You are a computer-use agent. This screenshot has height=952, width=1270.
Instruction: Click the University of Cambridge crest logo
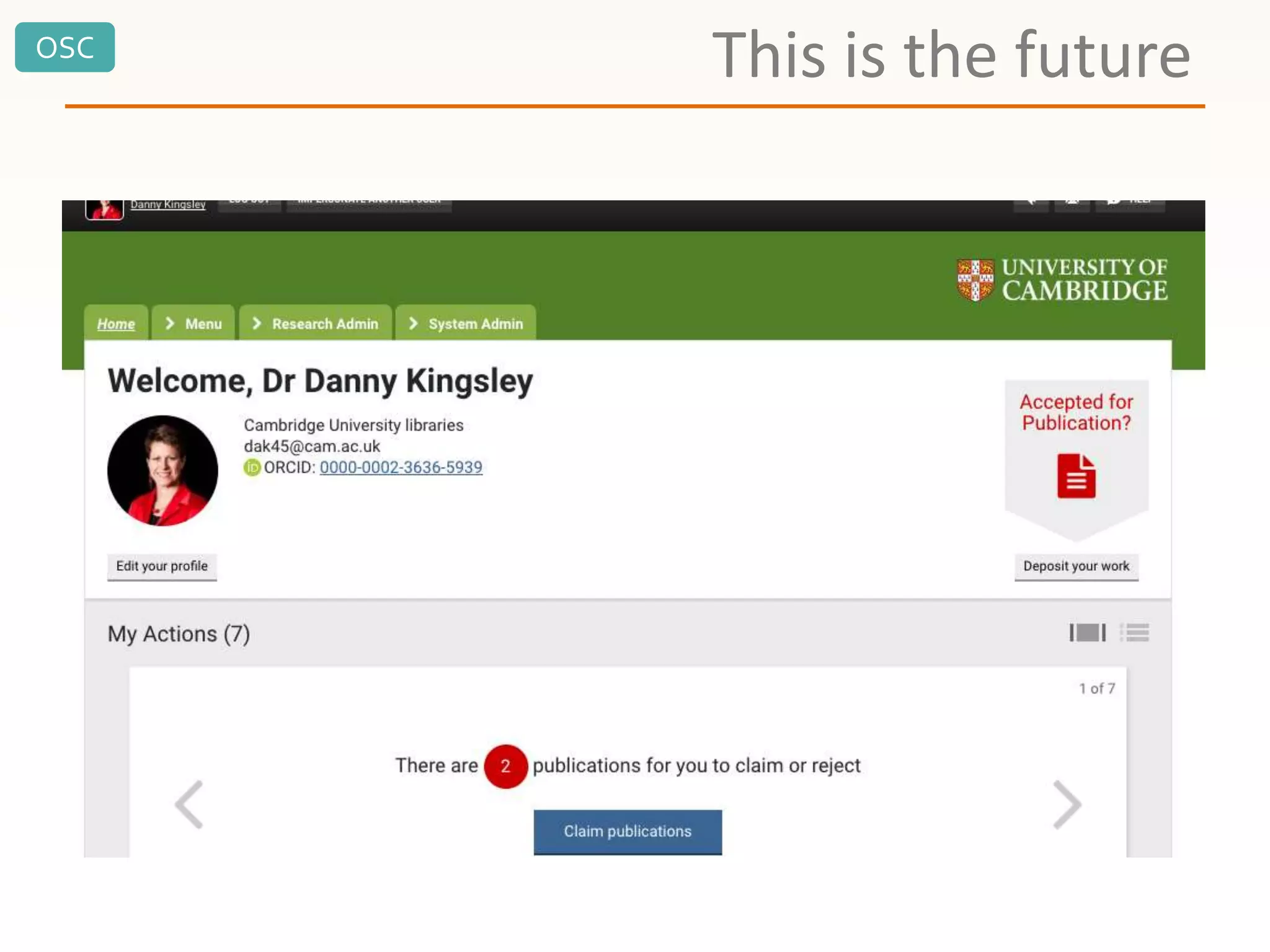pyautogui.click(x=975, y=280)
